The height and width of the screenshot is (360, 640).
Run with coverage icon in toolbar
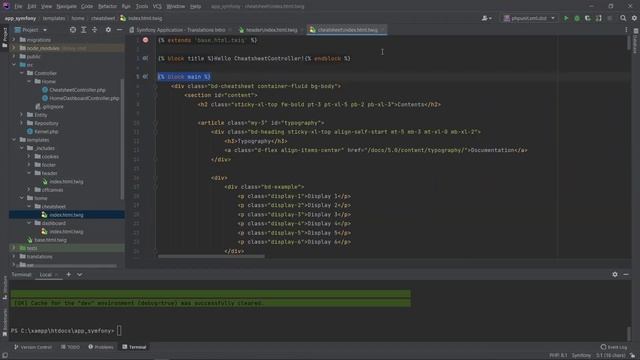click(588, 18)
